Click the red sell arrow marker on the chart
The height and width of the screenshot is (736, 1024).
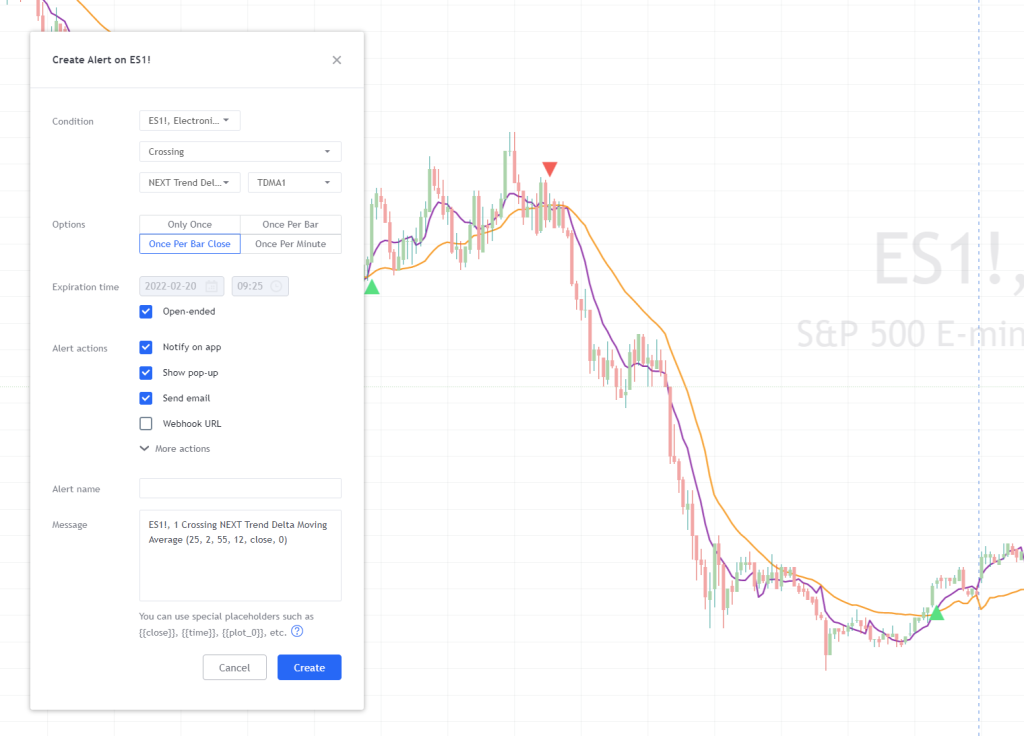pos(550,168)
